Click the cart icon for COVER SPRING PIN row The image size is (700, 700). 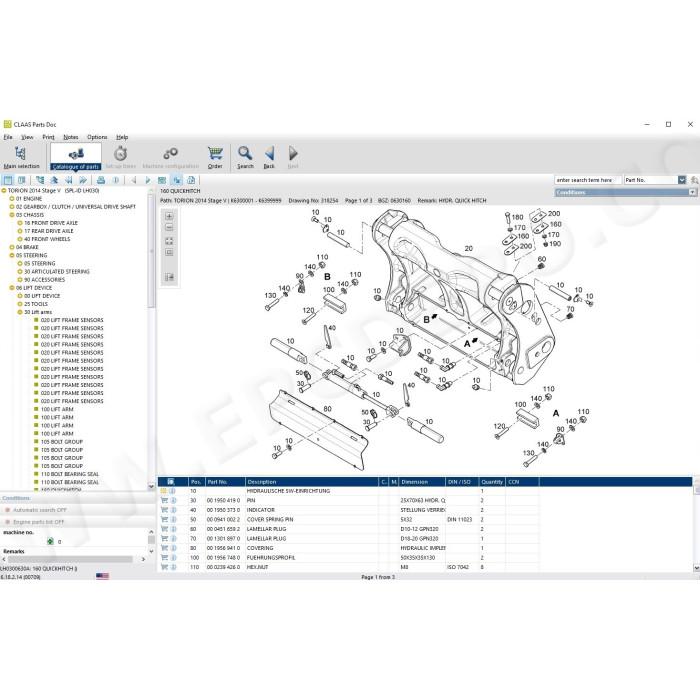click(x=164, y=520)
